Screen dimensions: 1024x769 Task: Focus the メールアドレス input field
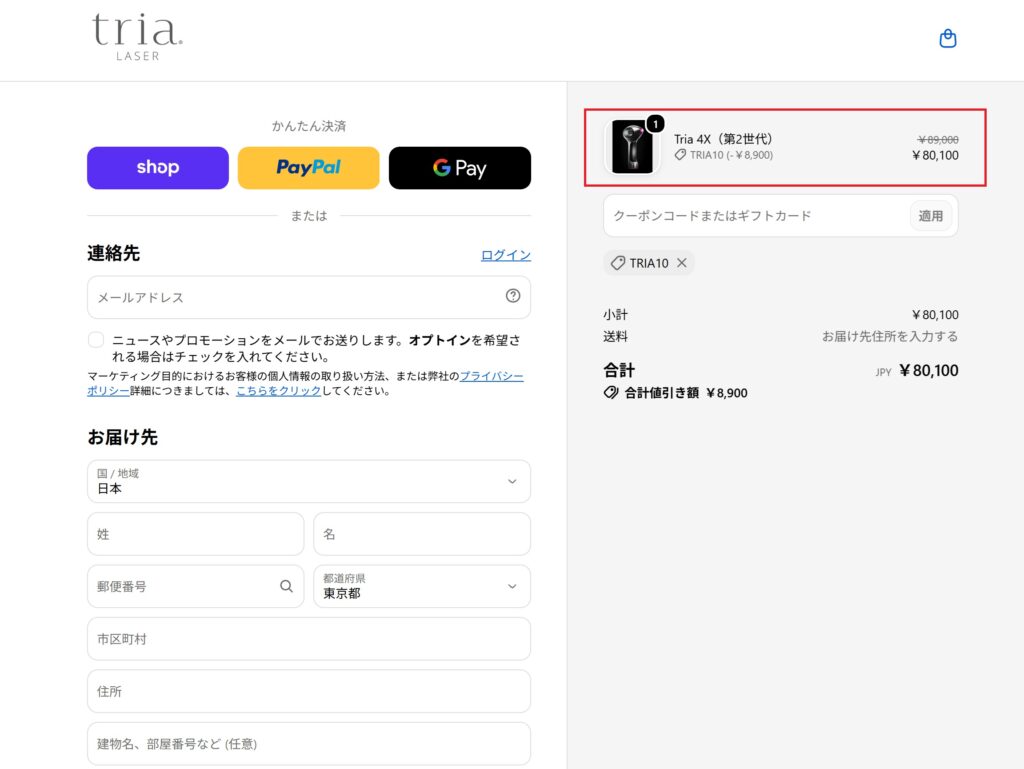[x=309, y=298]
